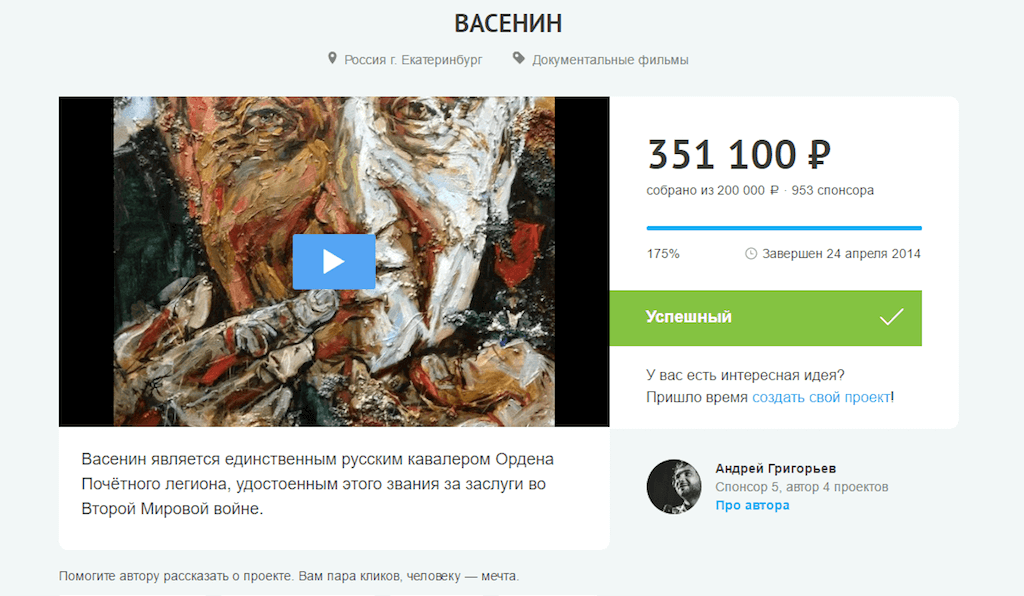Screen dimensions: 1024x596
Task: Click the ВАСЕНИН project title
Action: [x=508, y=24]
